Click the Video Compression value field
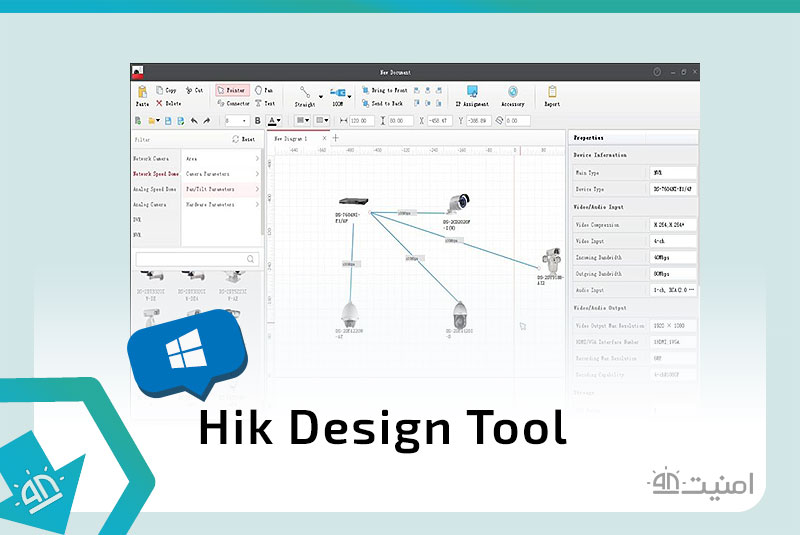Viewport: 800px width, 535px height. pyautogui.click(x=673, y=225)
